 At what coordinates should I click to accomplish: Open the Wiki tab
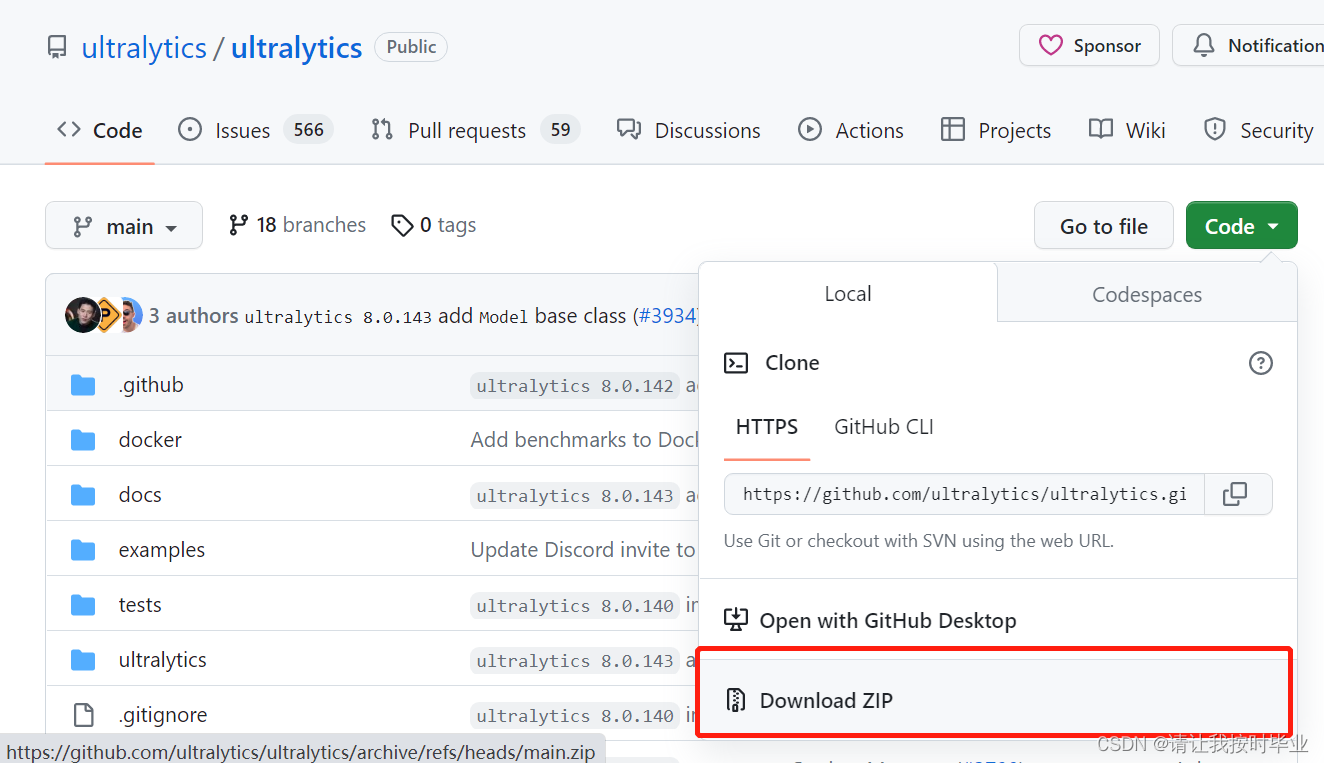click(x=1127, y=130)
